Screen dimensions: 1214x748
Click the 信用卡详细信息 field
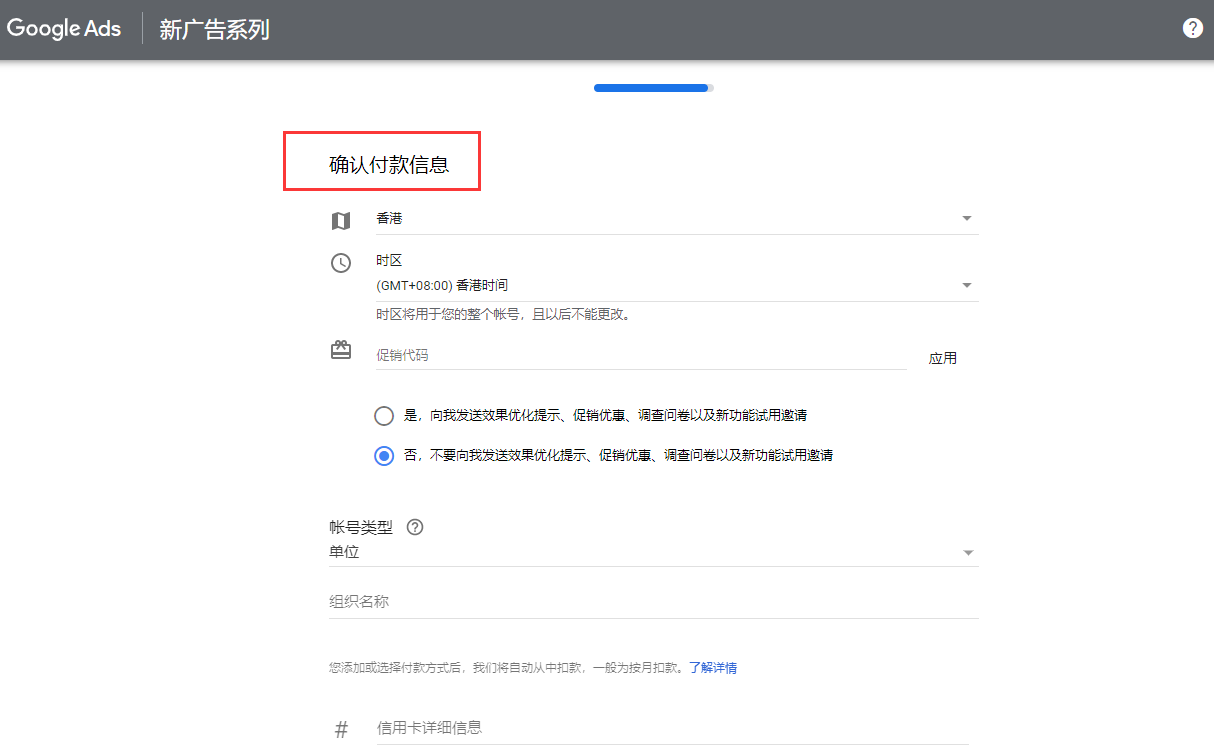coord(670,728)
